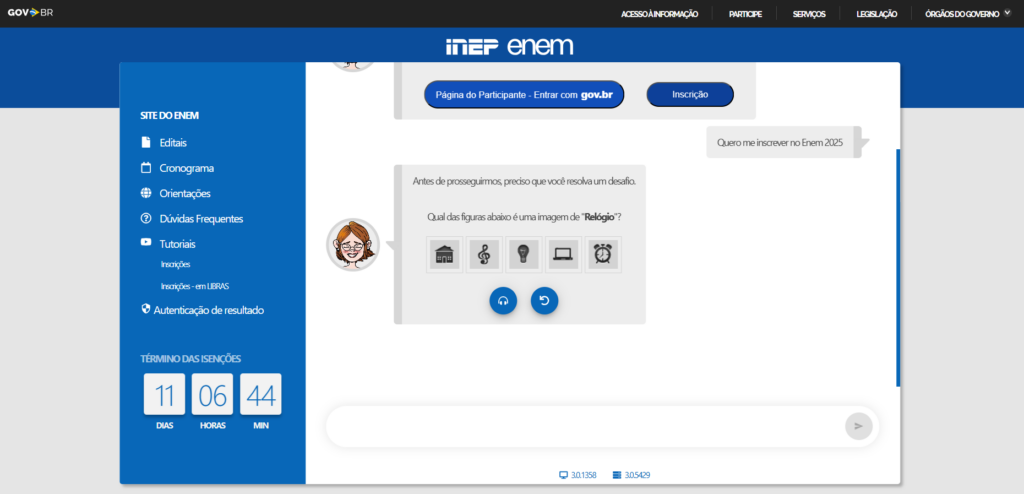Image resolution: width=1024 pixels, height=494 pixels.
Task: Click the chat message input field
Action: [x=585, y=426]
